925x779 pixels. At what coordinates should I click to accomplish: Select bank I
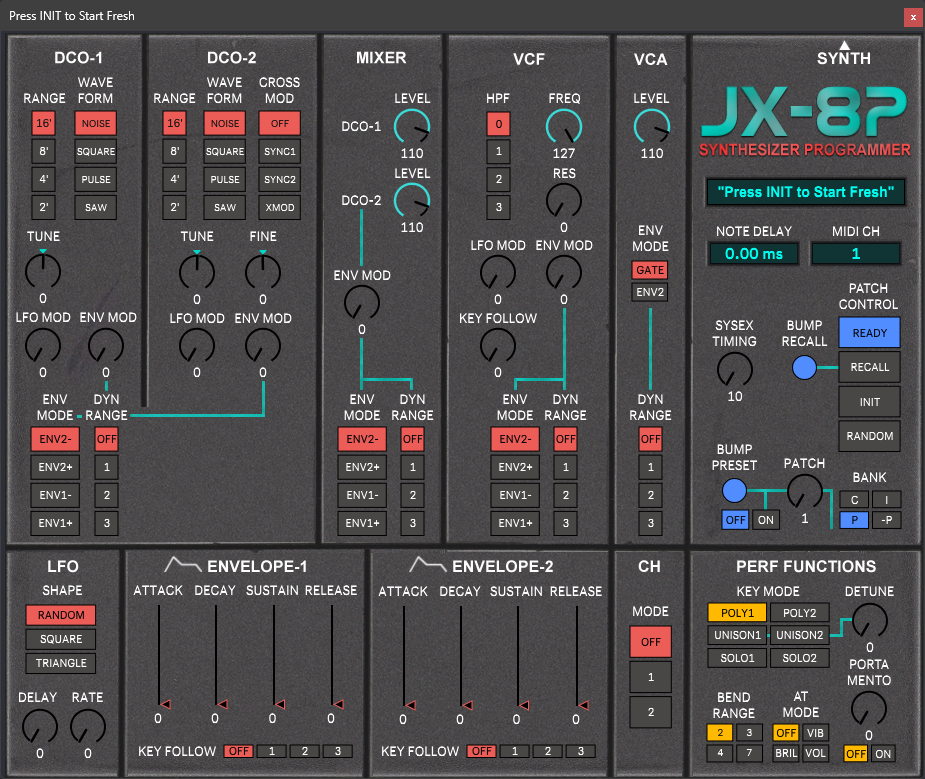click(x=887, y=499)
